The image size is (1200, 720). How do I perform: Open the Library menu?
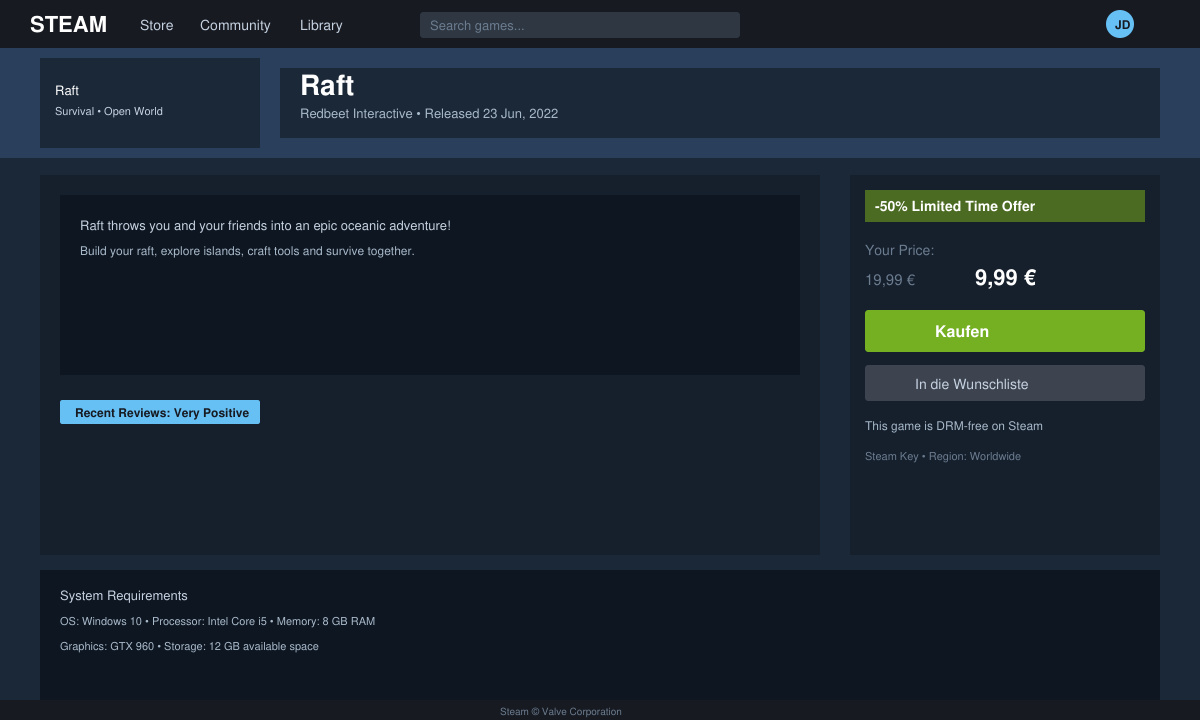(x=321, y=25)
